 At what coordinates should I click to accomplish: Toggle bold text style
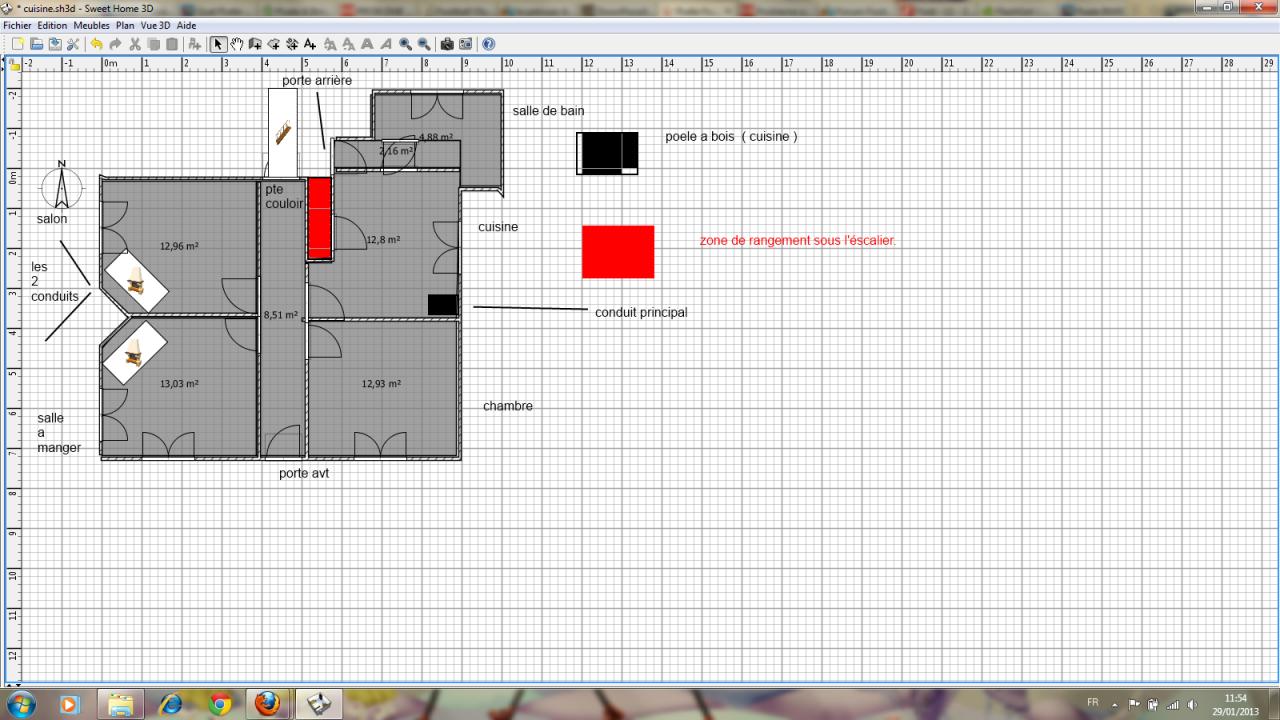pos(367,44)
